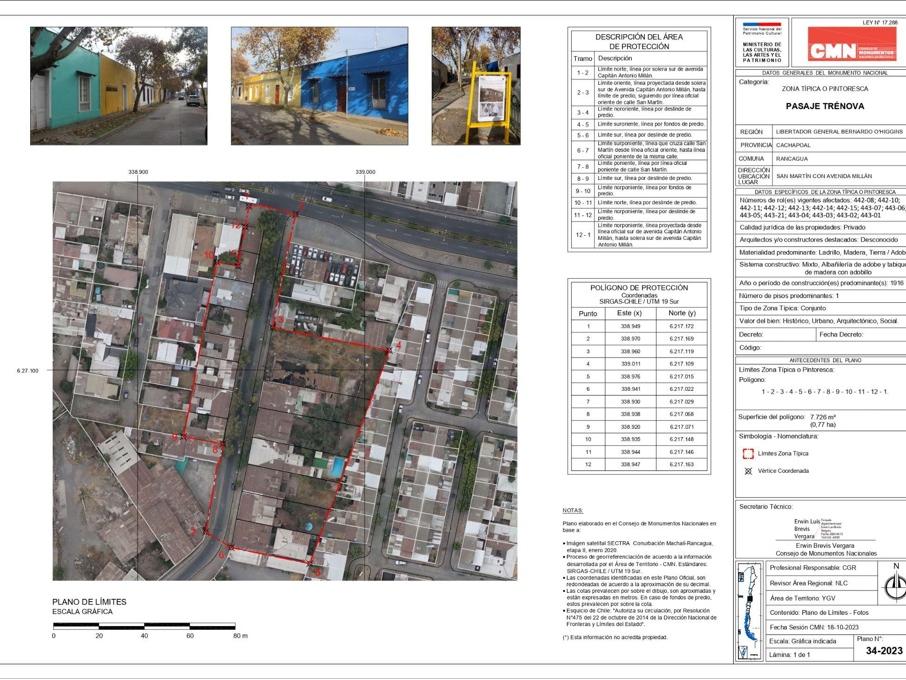Click the swimming pool on the aerial map
This screenshot has width=906, height=680.
coord(336,466)
